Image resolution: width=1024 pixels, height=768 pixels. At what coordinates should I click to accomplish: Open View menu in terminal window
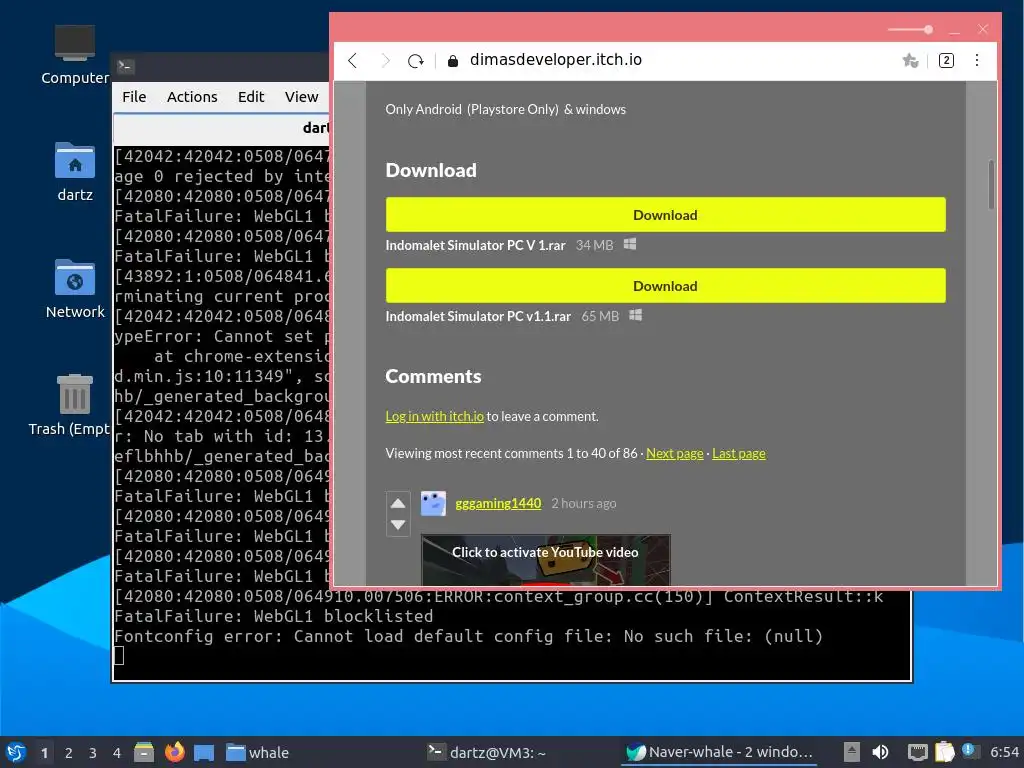tap(301, 97)
